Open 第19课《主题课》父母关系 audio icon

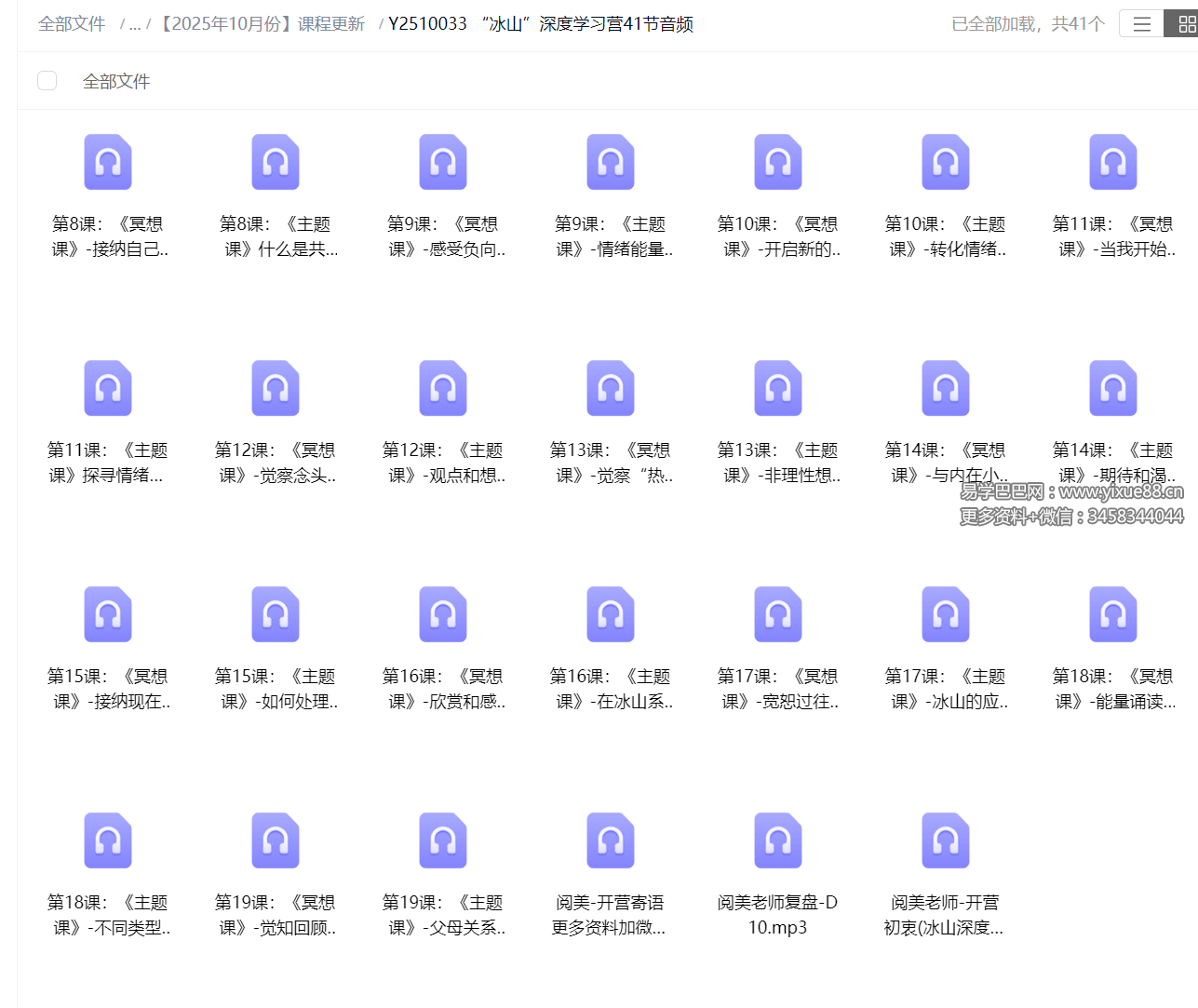[442, 840]
